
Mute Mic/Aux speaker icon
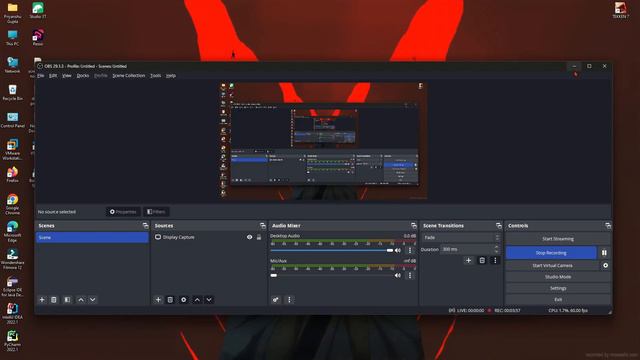[398, 276]
